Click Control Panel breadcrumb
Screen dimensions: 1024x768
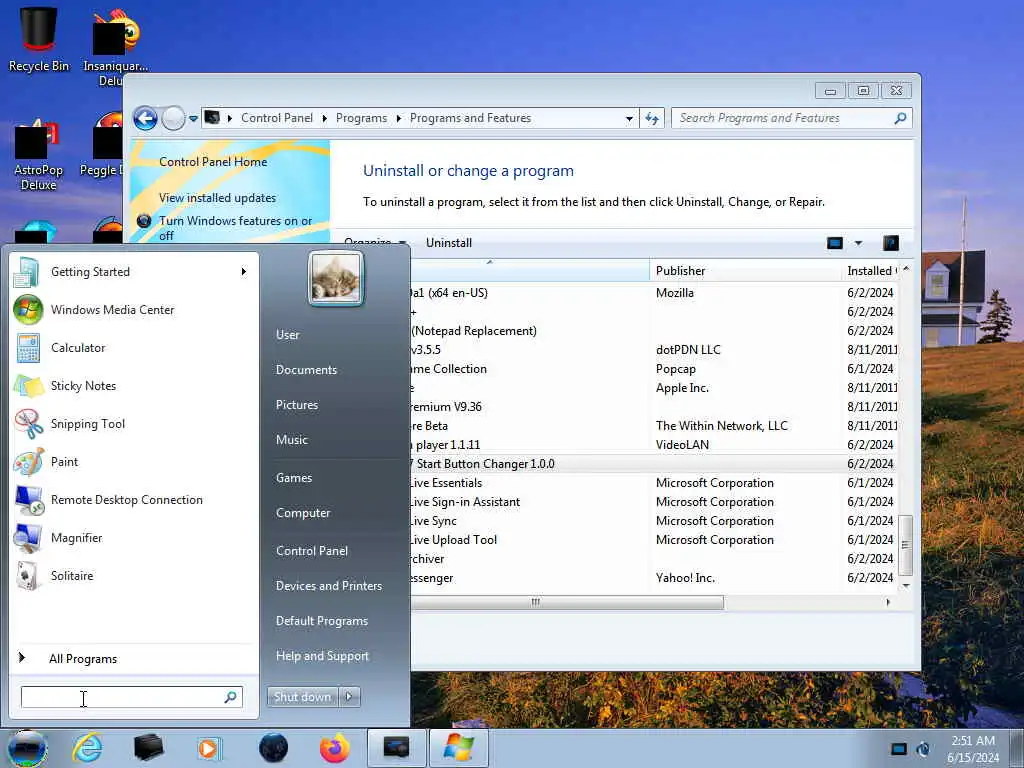click(x=277, y=118)
